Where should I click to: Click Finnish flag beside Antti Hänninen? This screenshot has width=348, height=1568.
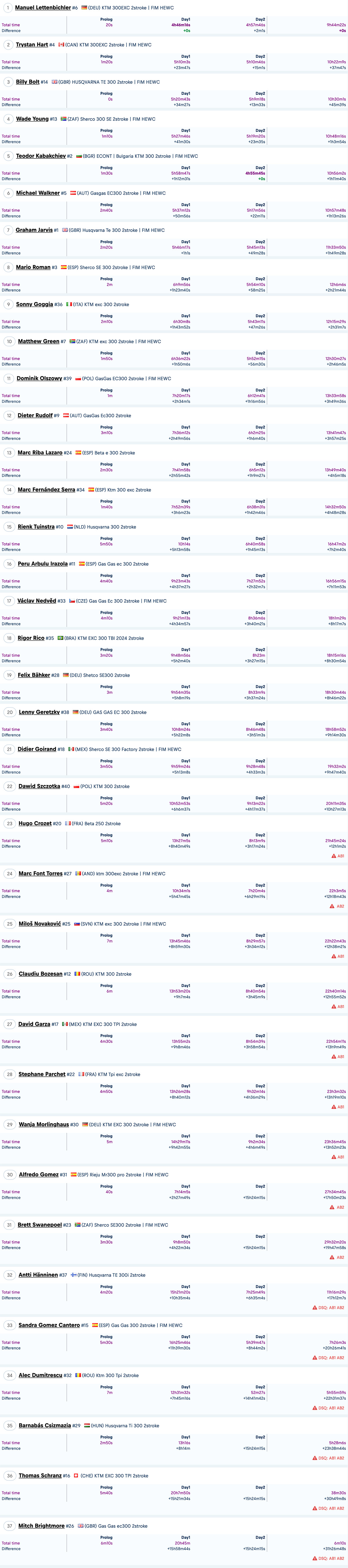point(74,1275)
